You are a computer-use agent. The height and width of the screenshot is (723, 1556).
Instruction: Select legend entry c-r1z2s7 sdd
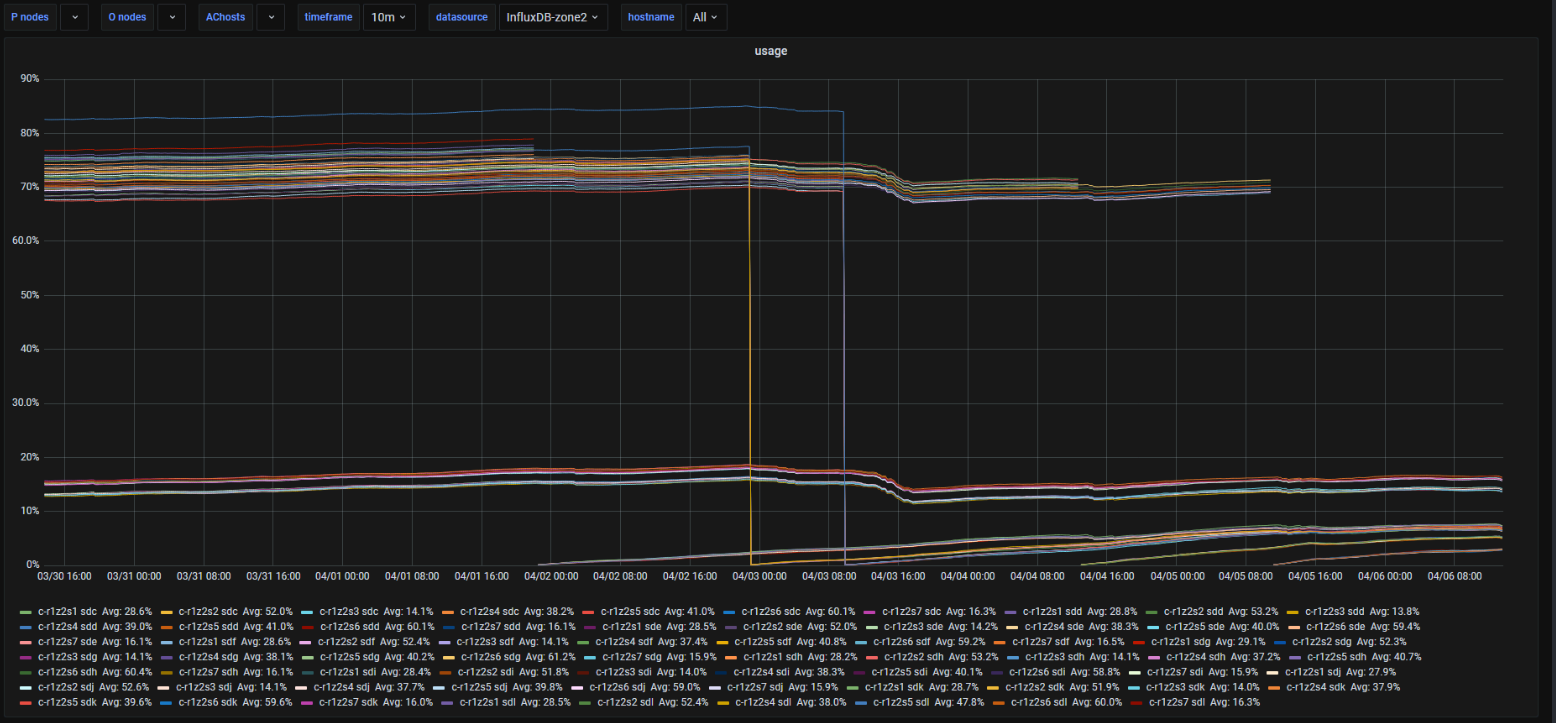pyautogui.click(x=492, y=626)
